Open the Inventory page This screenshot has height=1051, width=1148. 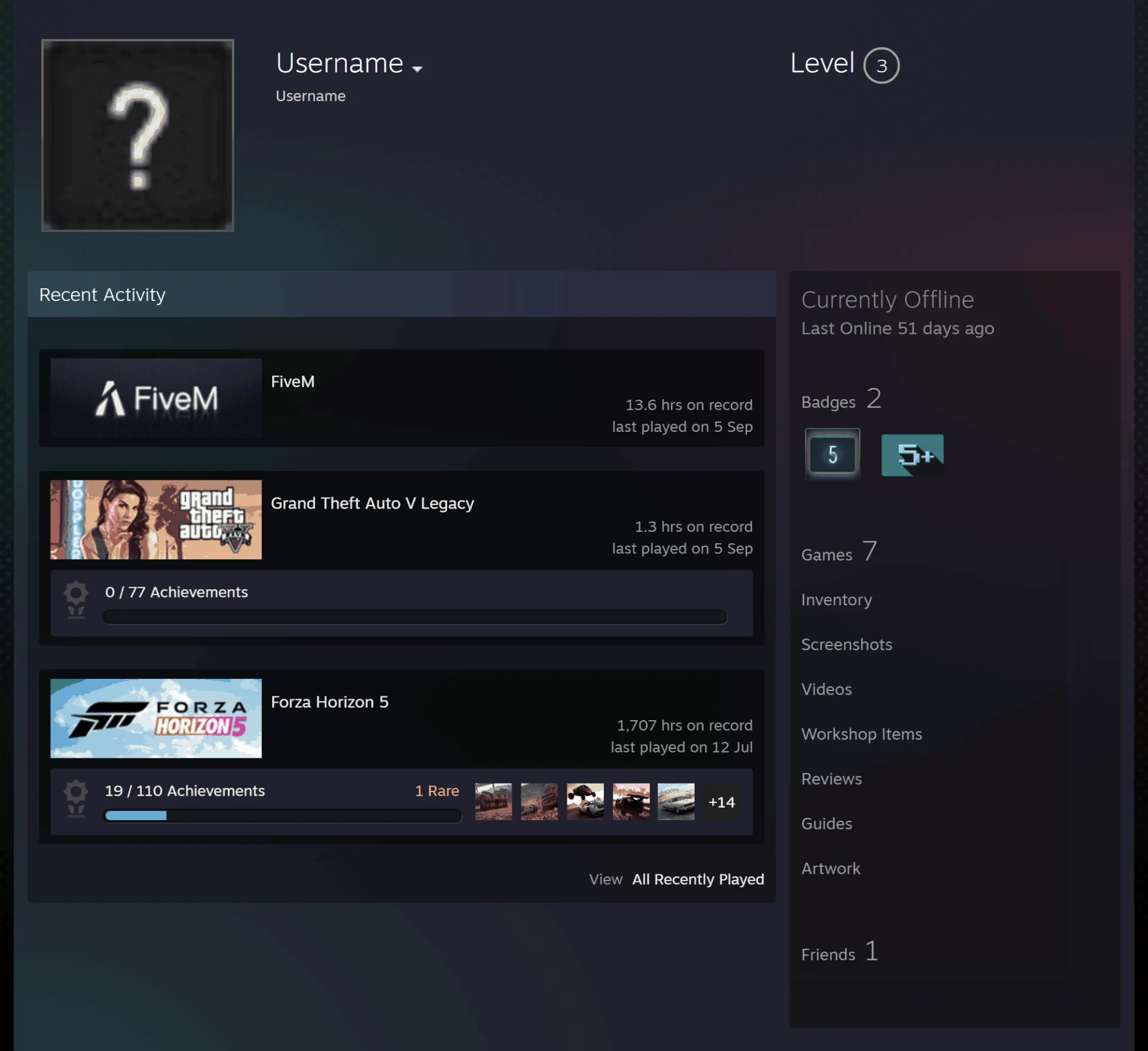836,599
